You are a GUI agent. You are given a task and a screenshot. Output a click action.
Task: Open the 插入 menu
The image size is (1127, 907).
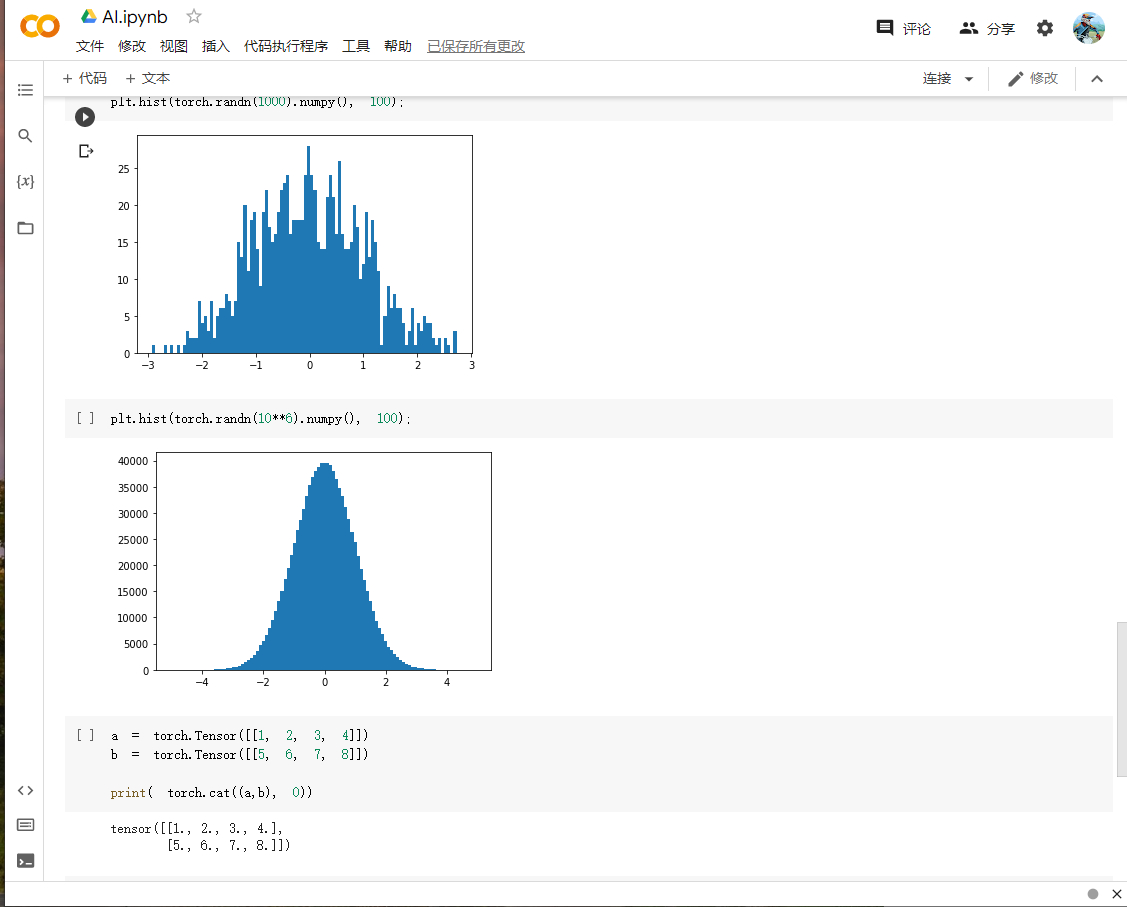(216, 46)
